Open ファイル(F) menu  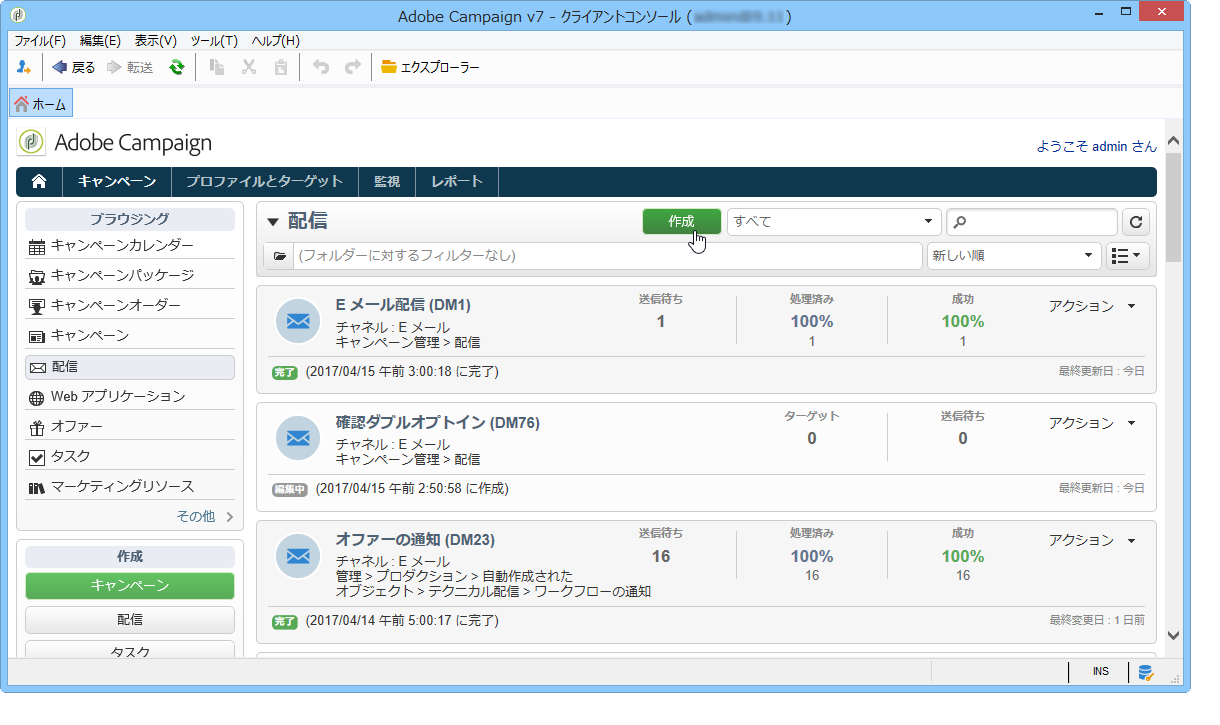pyautogui.click(x=40, y=41)
